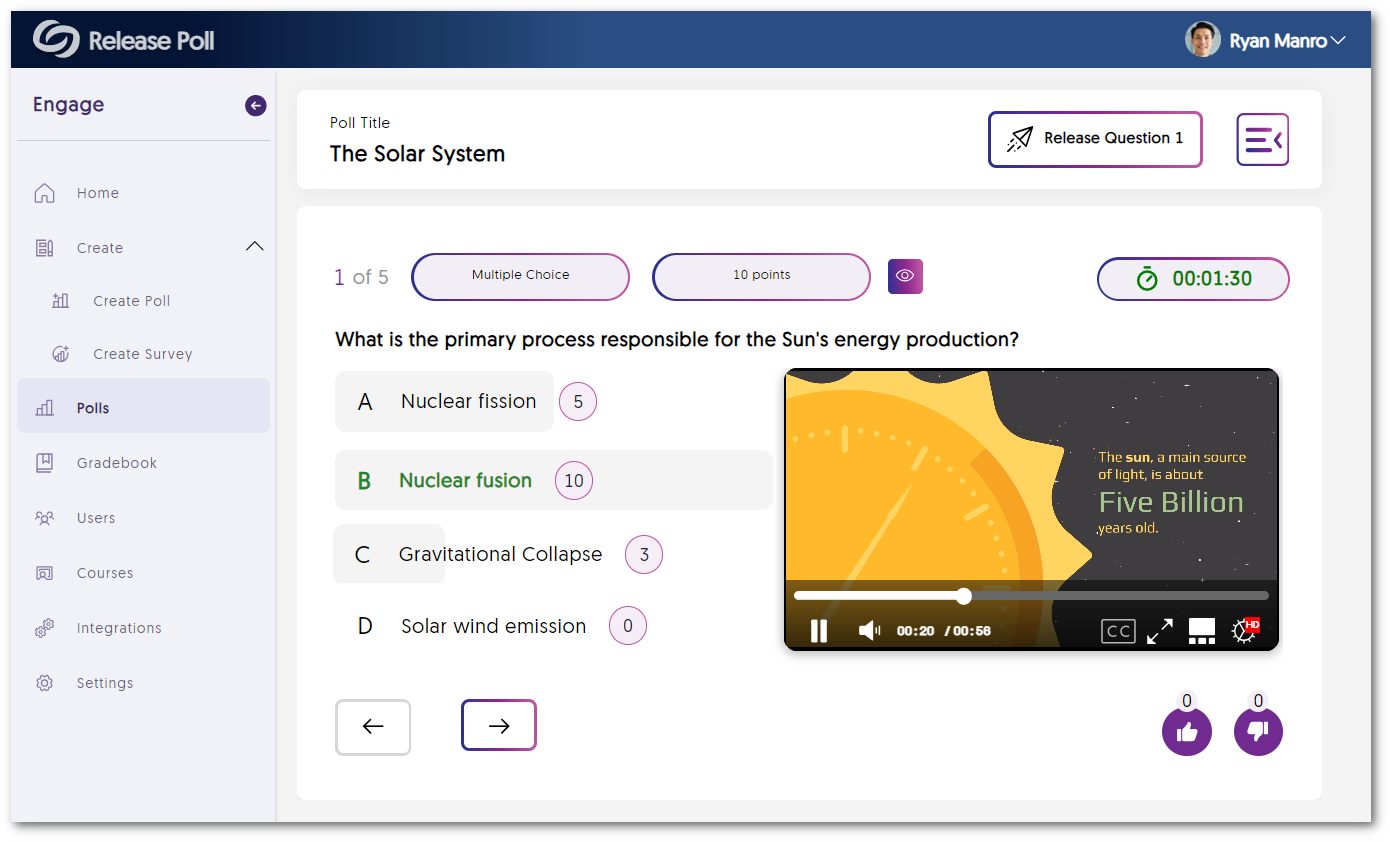The width and height of the screenshot is (1390, 841).
Task: Click the Release Question 1 button
Action: [x=1095, y=139]
